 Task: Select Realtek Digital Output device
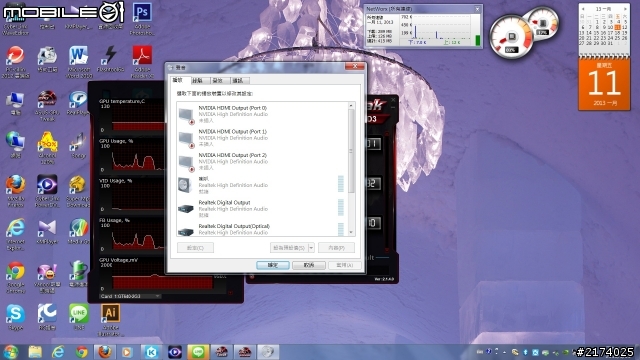(x=263, y=209)
